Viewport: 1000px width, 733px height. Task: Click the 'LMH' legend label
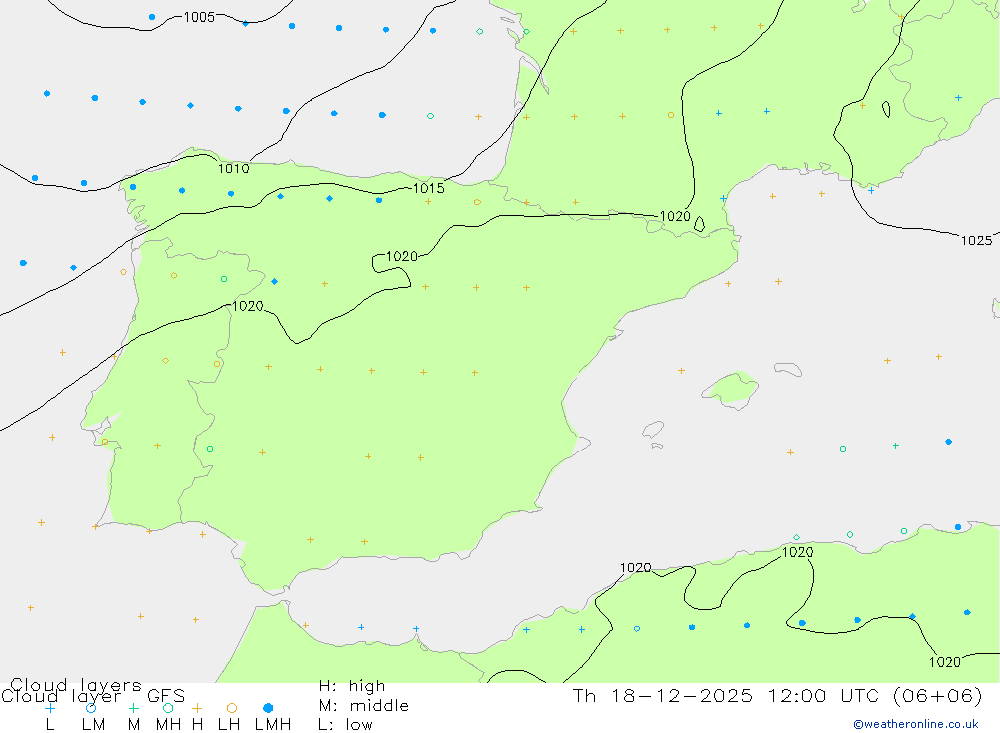273,725
